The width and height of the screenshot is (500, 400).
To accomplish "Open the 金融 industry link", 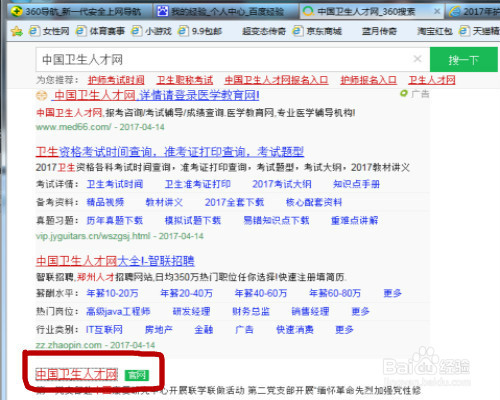I will point(204,330).
